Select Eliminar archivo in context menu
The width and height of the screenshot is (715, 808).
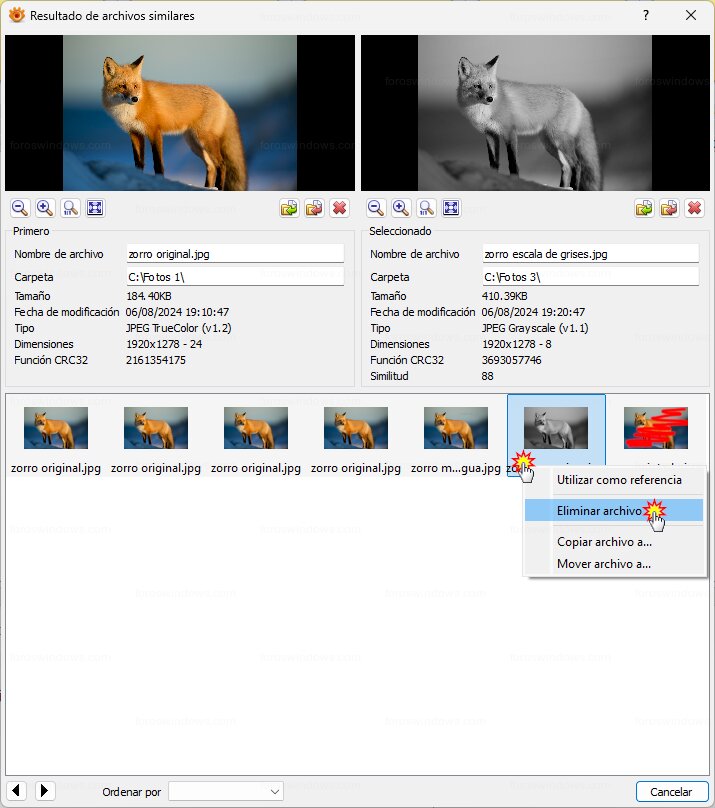pos(614,511)
